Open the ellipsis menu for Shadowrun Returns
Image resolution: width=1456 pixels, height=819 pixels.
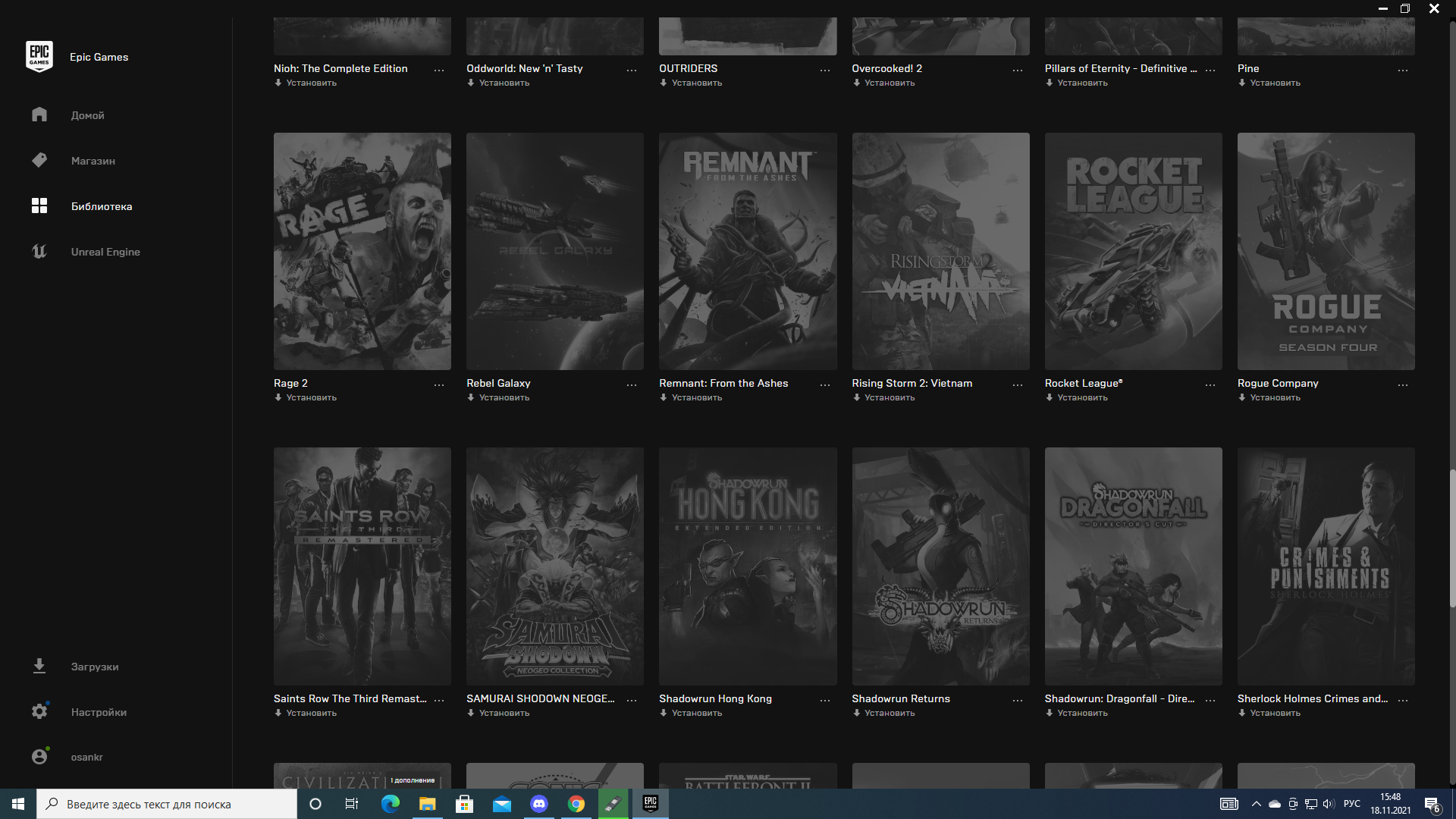1018,701
